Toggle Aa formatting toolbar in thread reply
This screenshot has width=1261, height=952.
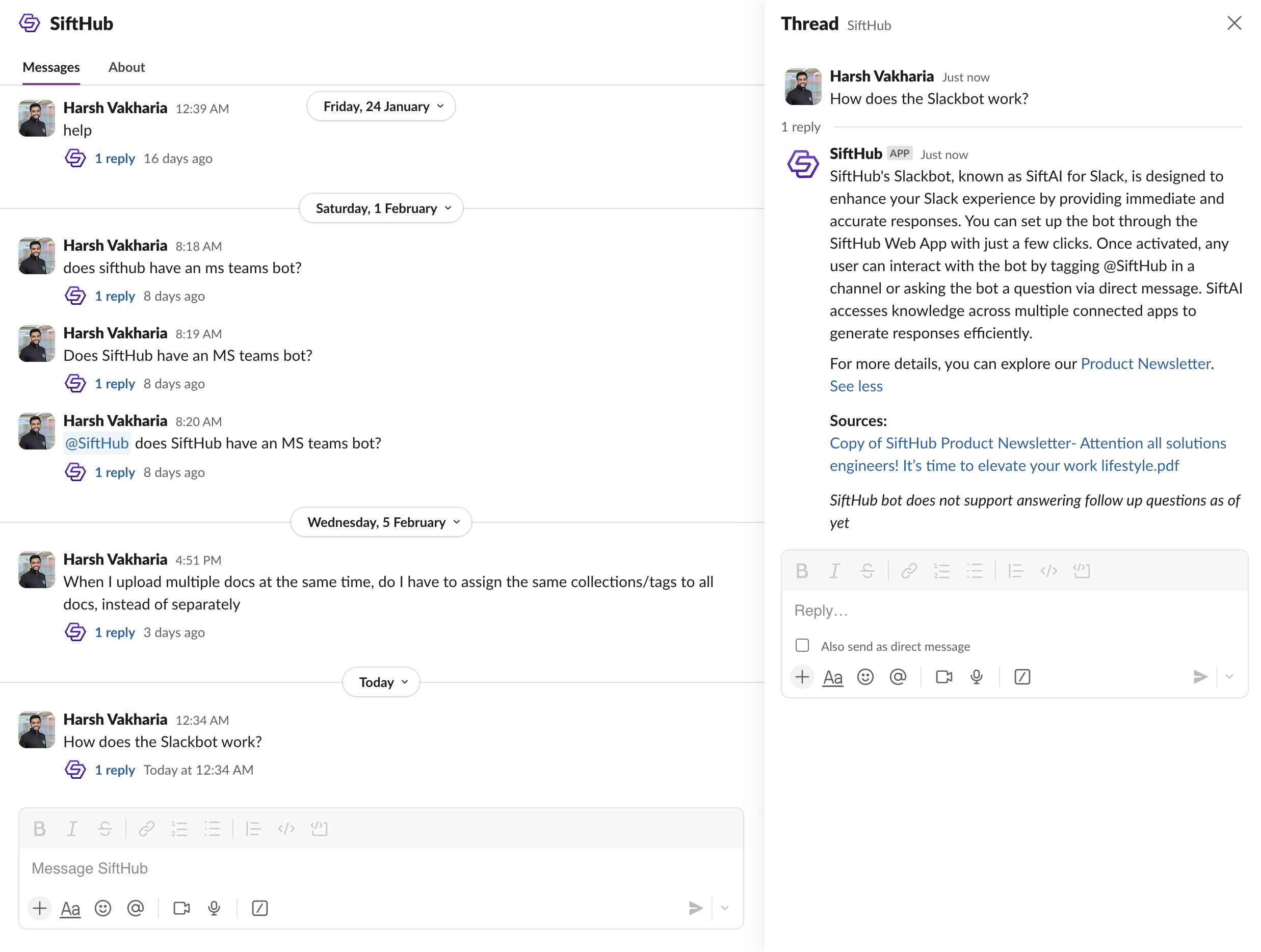click(x=832, y=677)
